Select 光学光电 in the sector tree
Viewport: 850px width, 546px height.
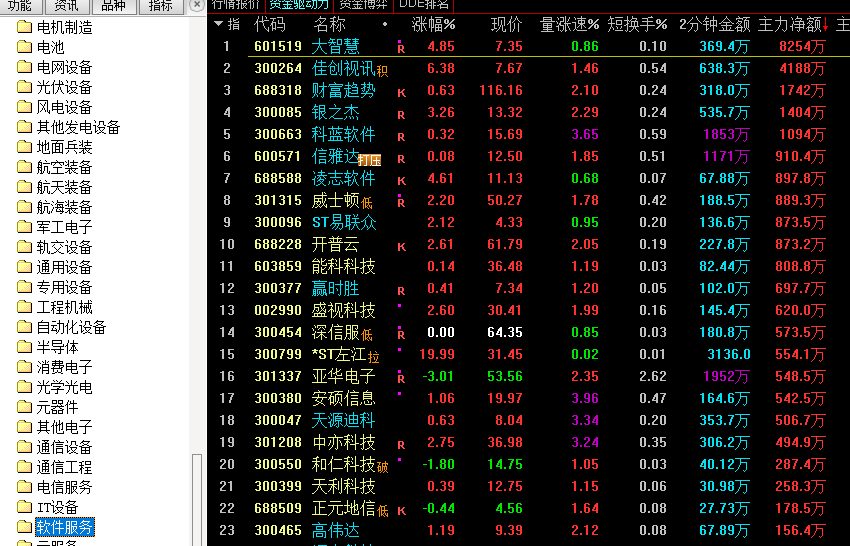(64, 387)
